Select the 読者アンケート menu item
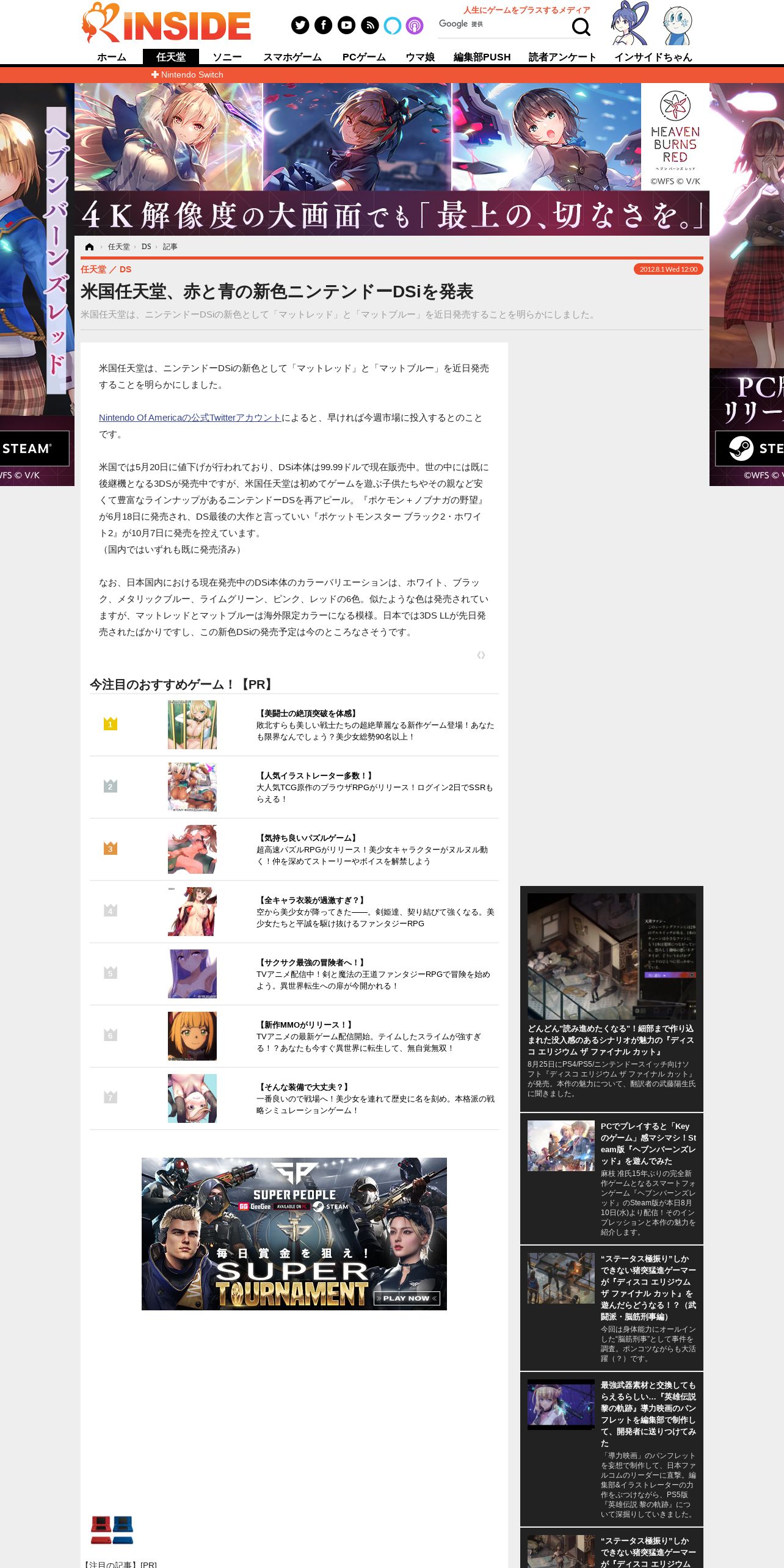 562,57
